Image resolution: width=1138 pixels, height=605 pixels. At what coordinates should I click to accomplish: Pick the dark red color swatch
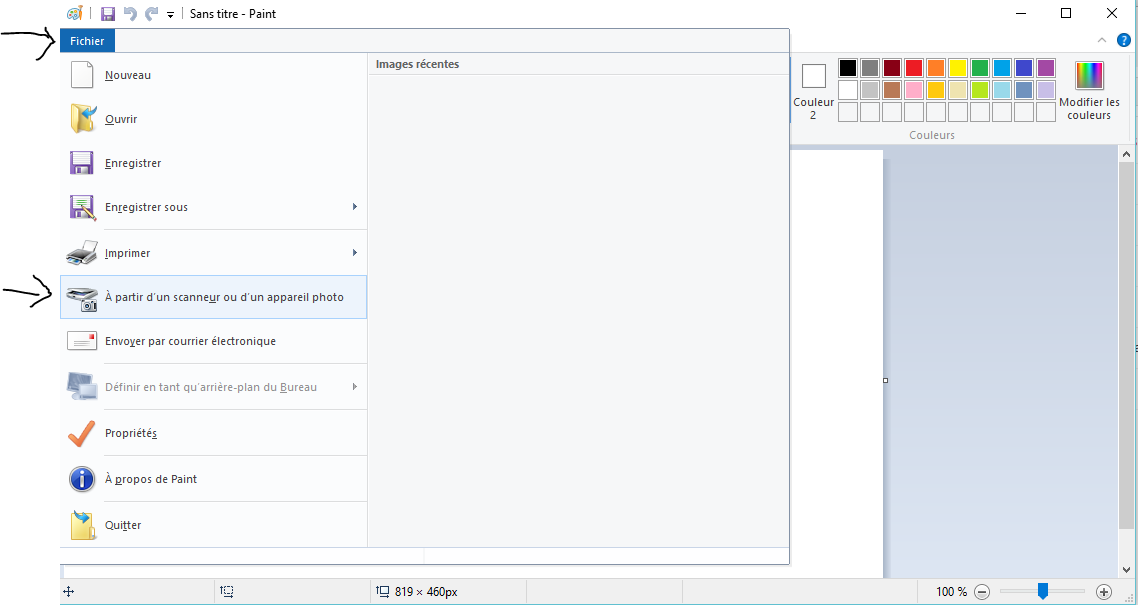pos(892,68)
